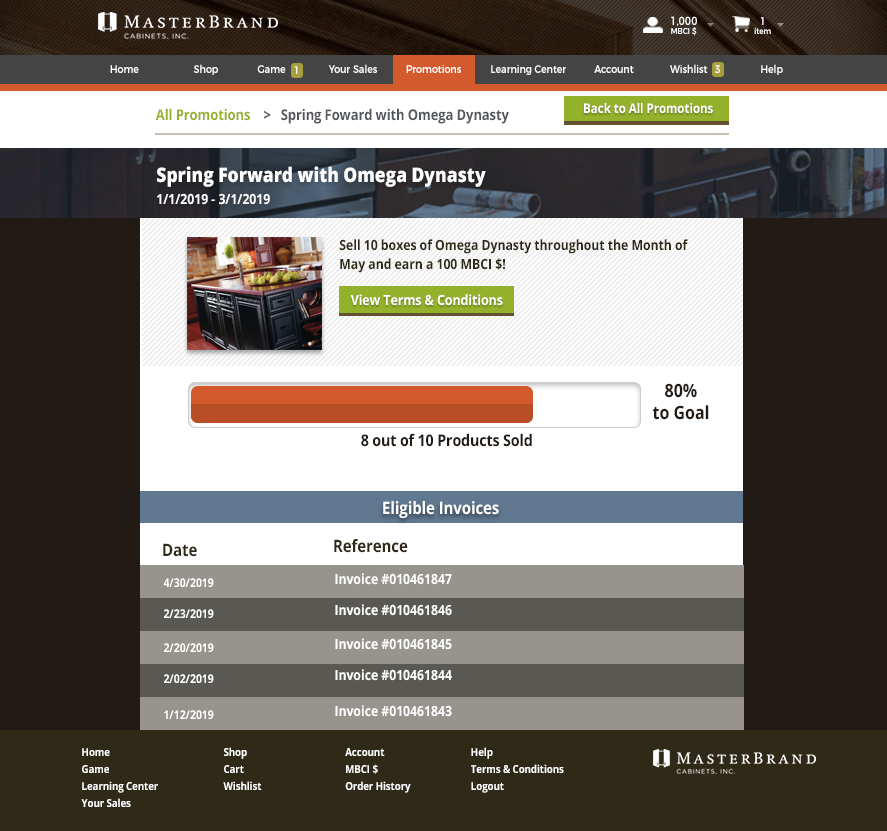
Task: Click the footer Help link
Action: (481, 752)
